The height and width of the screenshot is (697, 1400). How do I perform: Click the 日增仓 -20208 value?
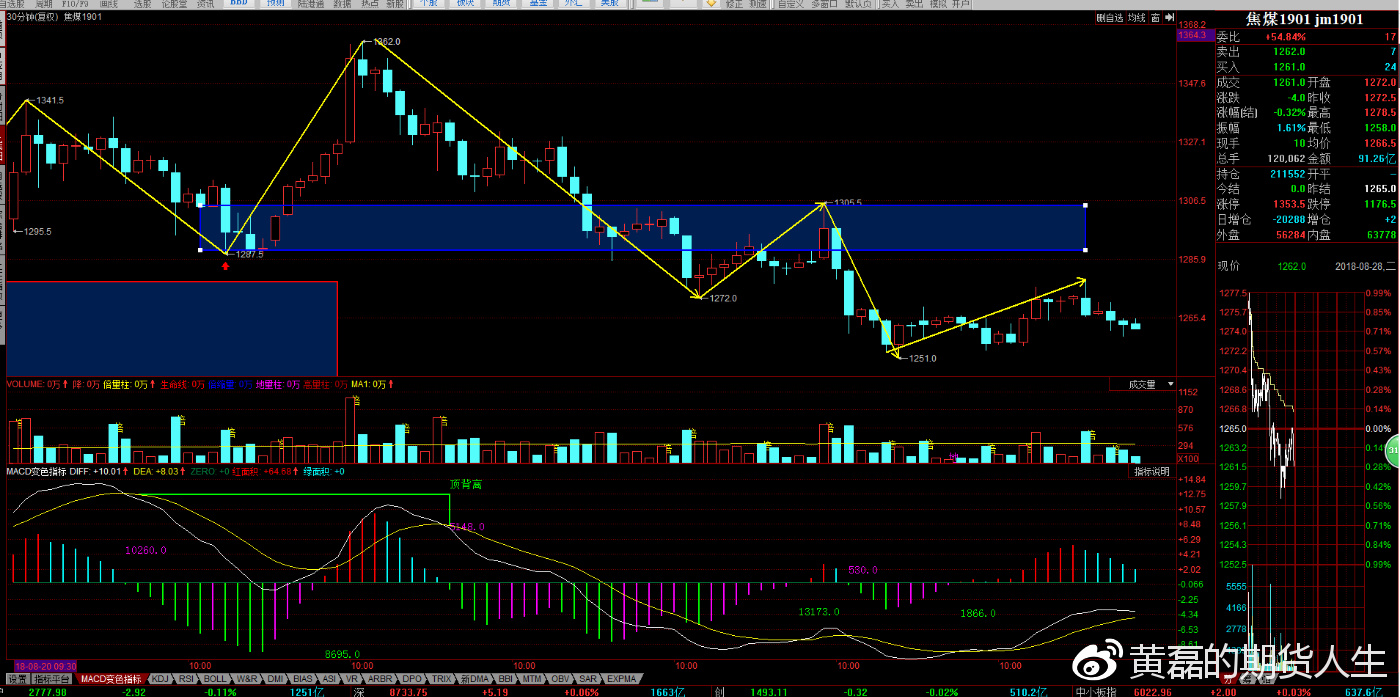(1290, 219)
